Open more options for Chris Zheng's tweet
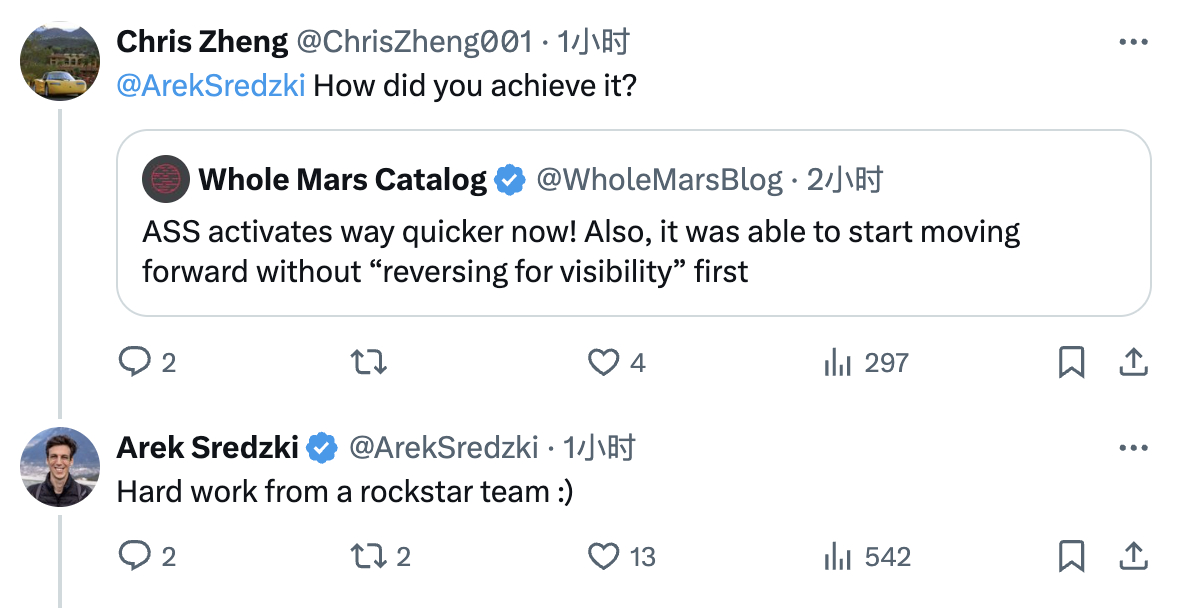The width and height of the screenshot is (1182, 608). (x=1133, y=42)
